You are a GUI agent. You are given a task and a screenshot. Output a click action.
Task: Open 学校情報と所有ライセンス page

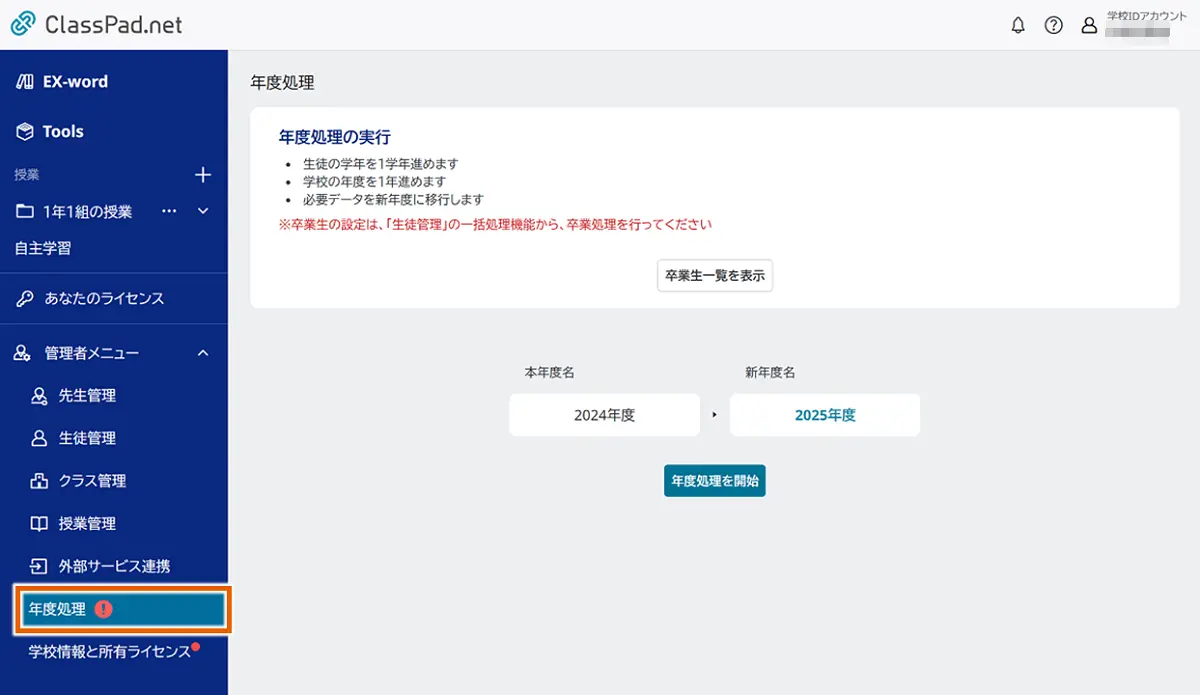click(x=109, y=652)
